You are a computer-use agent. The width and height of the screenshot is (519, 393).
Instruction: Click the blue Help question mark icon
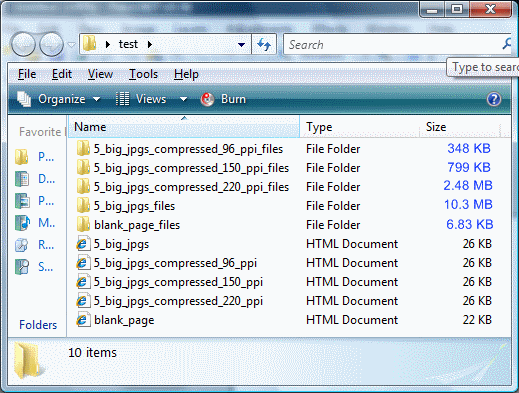point(494,99)
